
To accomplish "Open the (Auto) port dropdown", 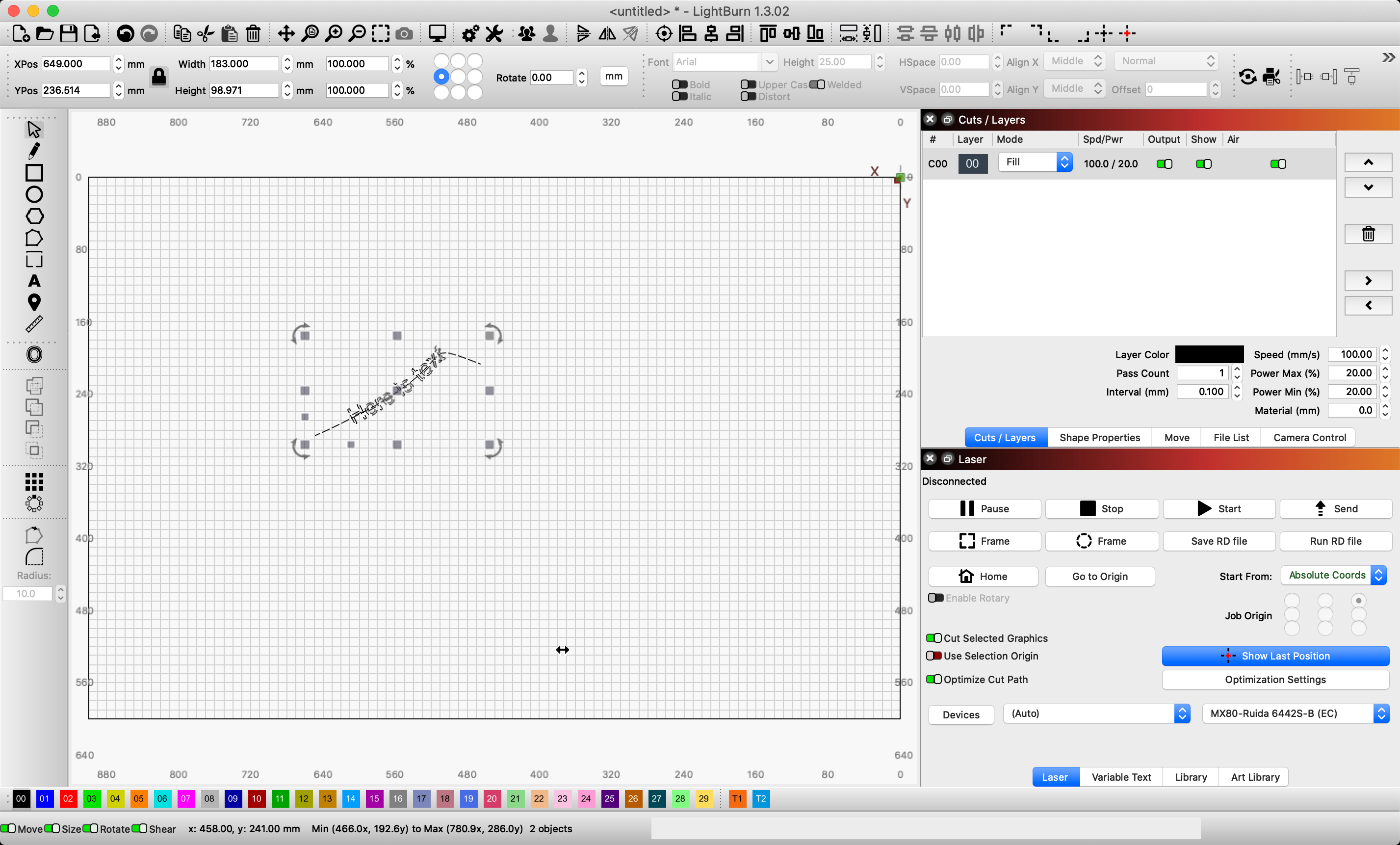I will point(1096,713).
